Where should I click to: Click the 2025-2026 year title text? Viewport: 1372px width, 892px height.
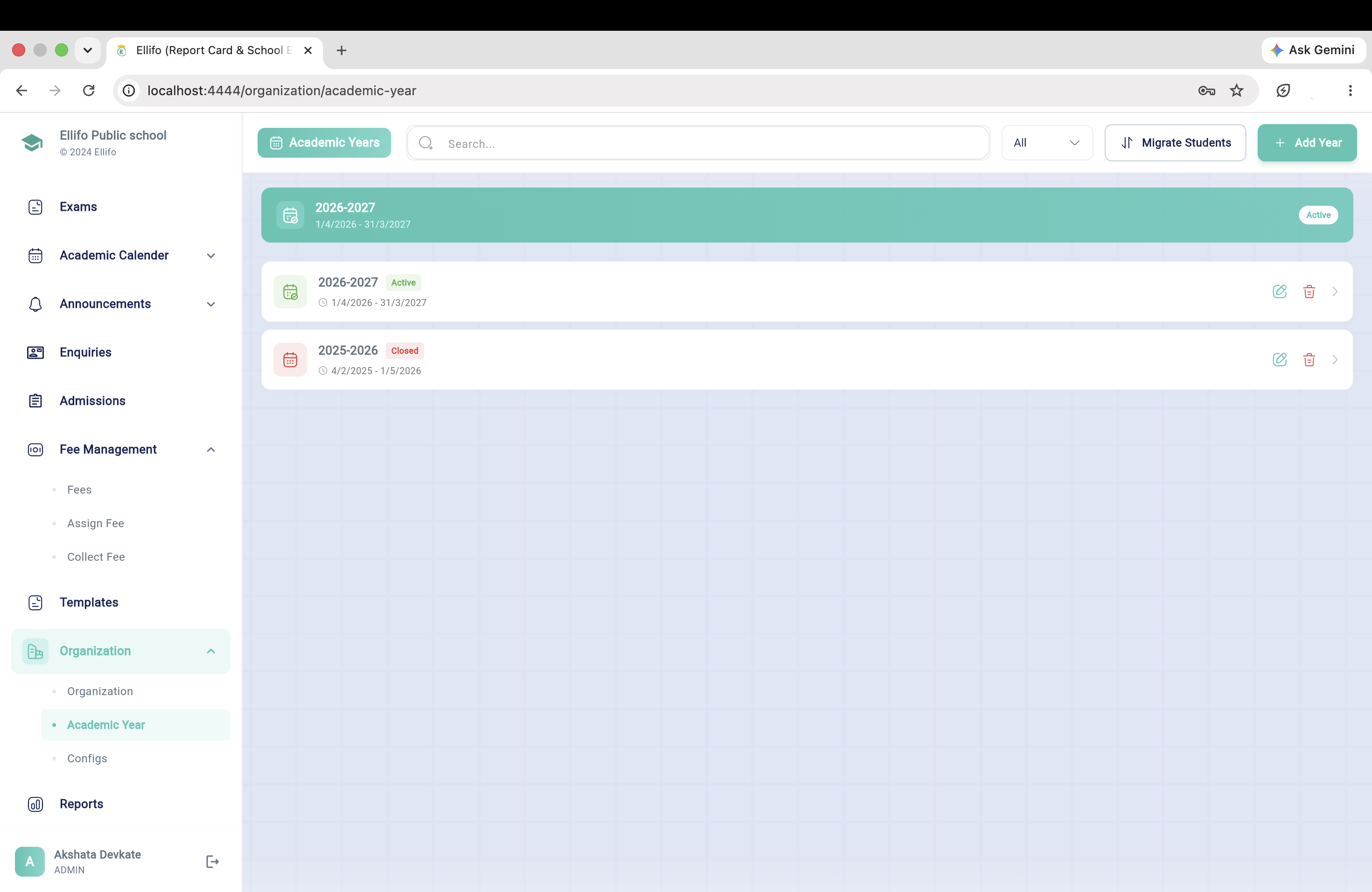348,350
